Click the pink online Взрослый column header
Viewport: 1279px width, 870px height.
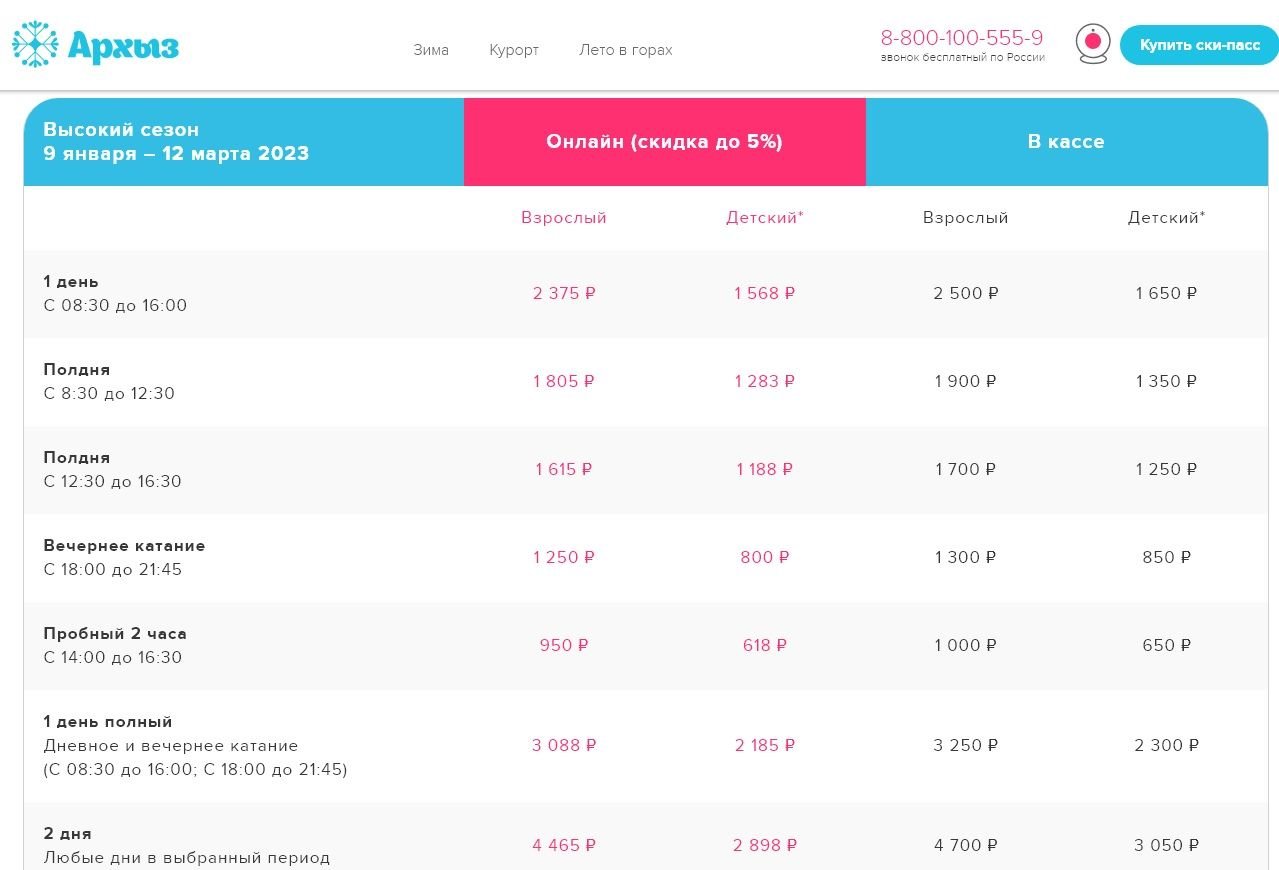click(x=563, y=218)
